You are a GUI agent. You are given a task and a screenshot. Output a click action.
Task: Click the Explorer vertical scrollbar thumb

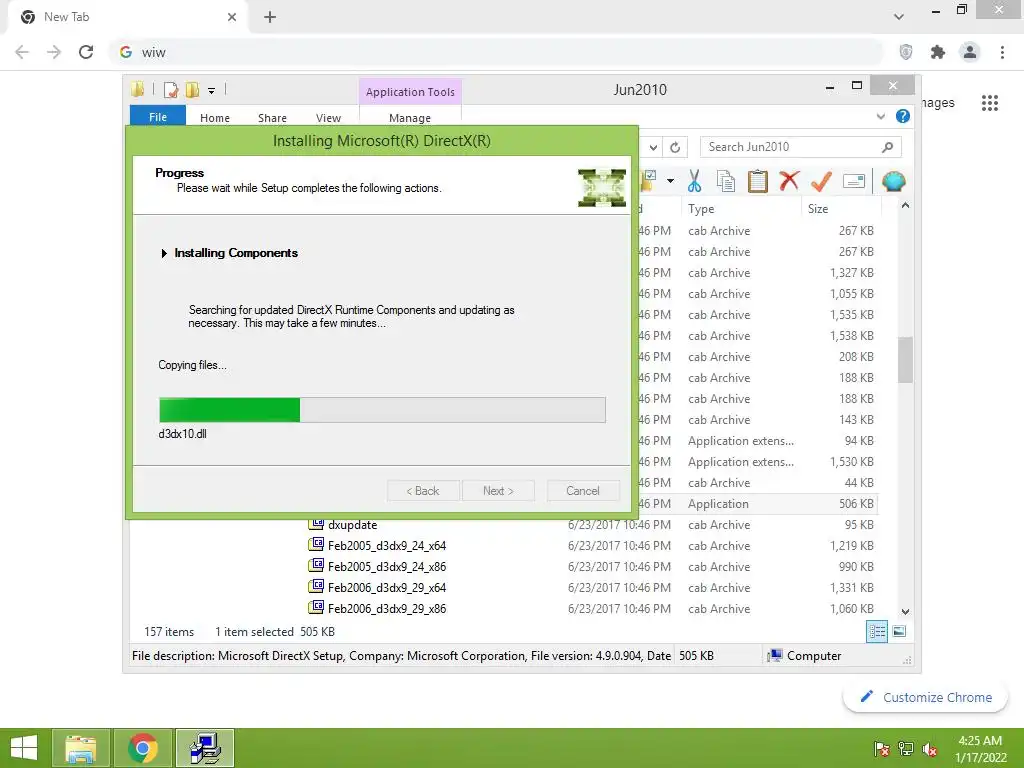[905, 360]
